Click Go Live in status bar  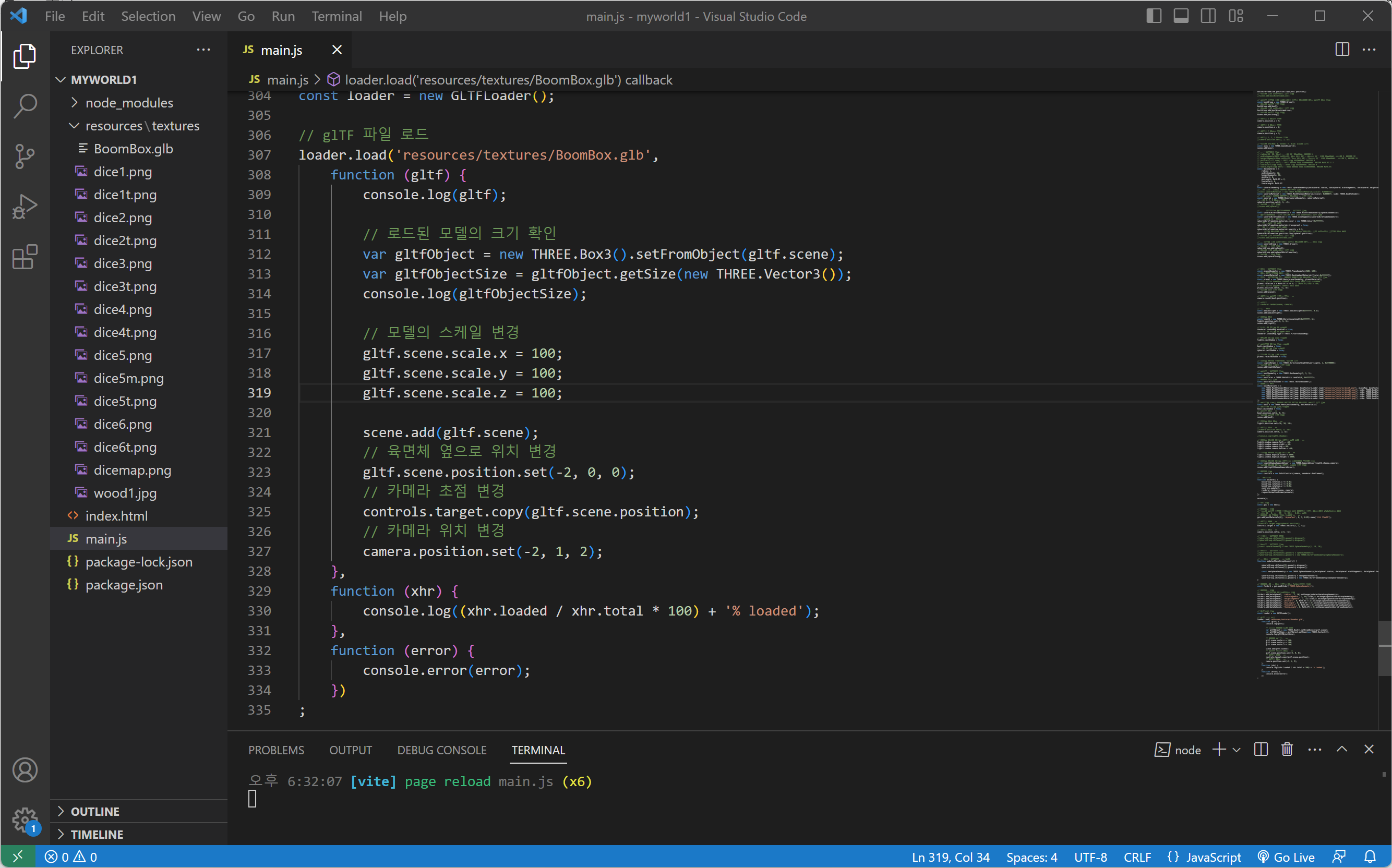click(1286, 857)
